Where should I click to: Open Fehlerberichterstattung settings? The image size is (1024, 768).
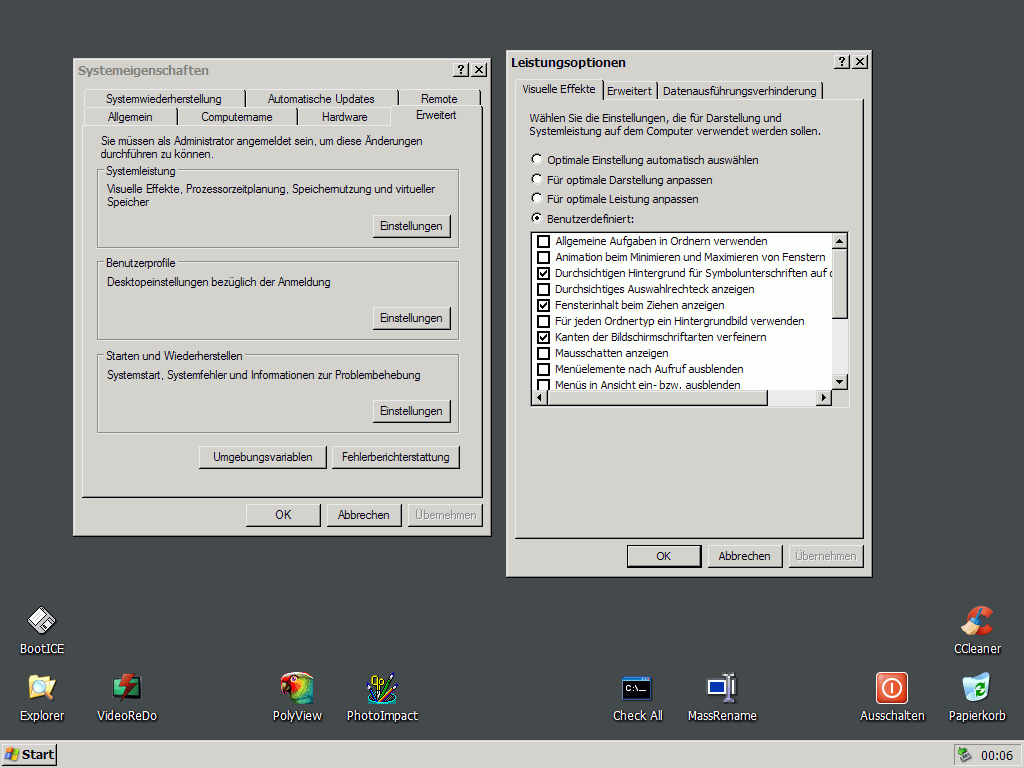394,456
